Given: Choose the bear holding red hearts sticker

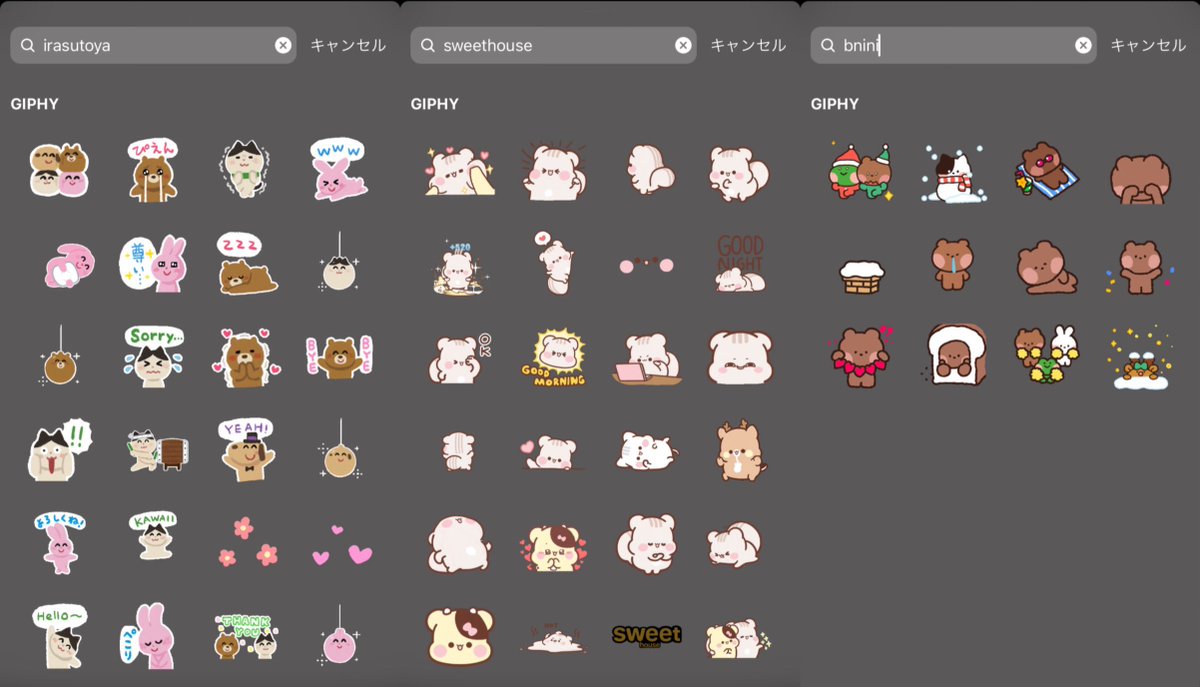Looking at the screenshot, I should (x=860, y=357).
